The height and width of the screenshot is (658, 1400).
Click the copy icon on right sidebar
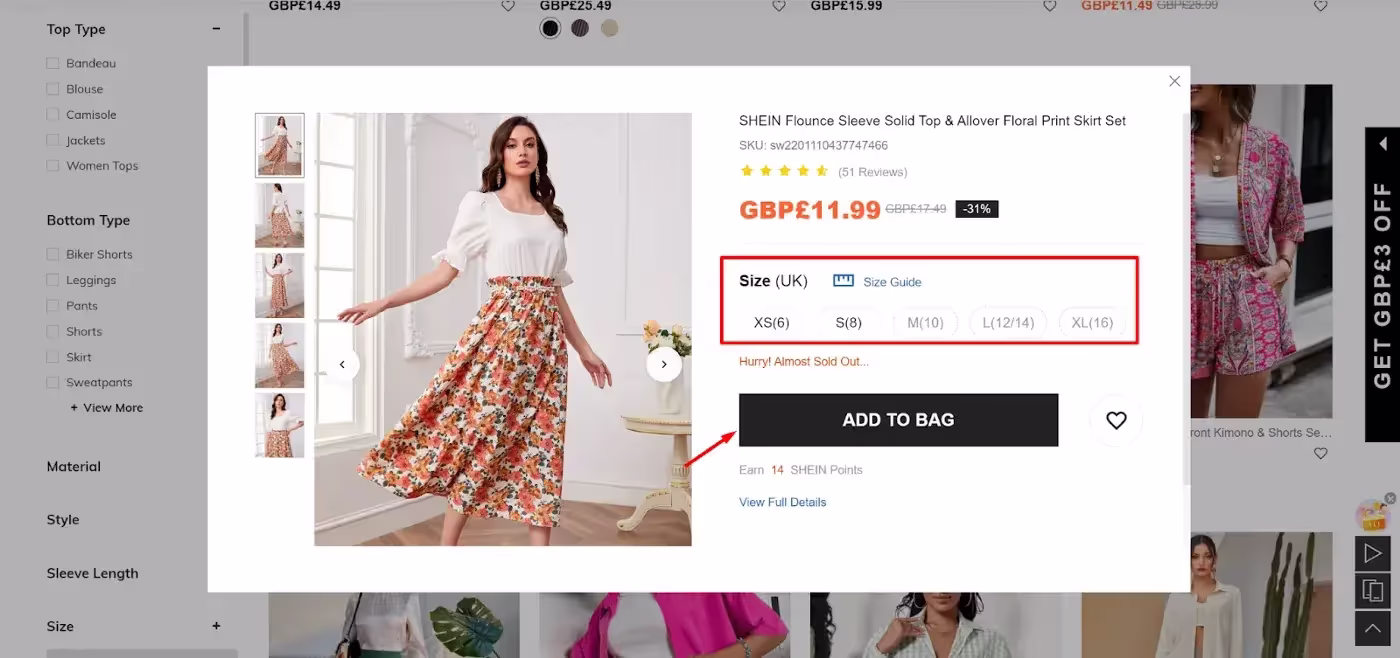coord(1372,590)
